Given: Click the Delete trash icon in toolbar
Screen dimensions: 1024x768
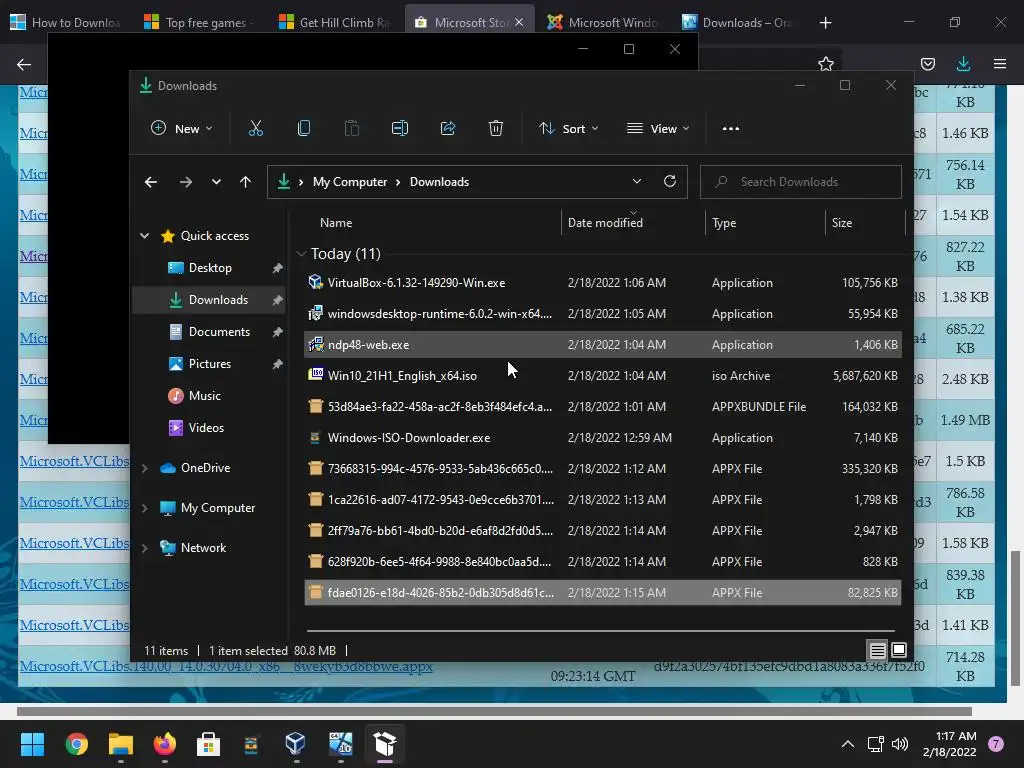Looking at the screenshot, I should (496, 129).
